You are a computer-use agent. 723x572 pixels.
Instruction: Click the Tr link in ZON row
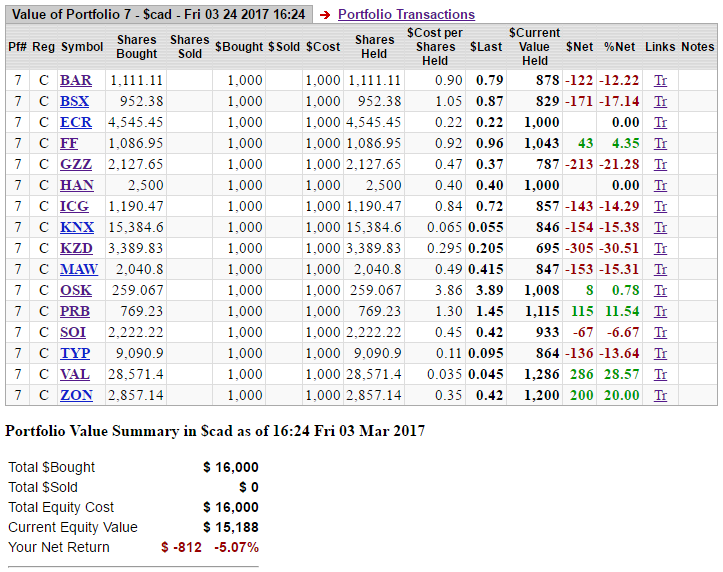tap(660, 395)
